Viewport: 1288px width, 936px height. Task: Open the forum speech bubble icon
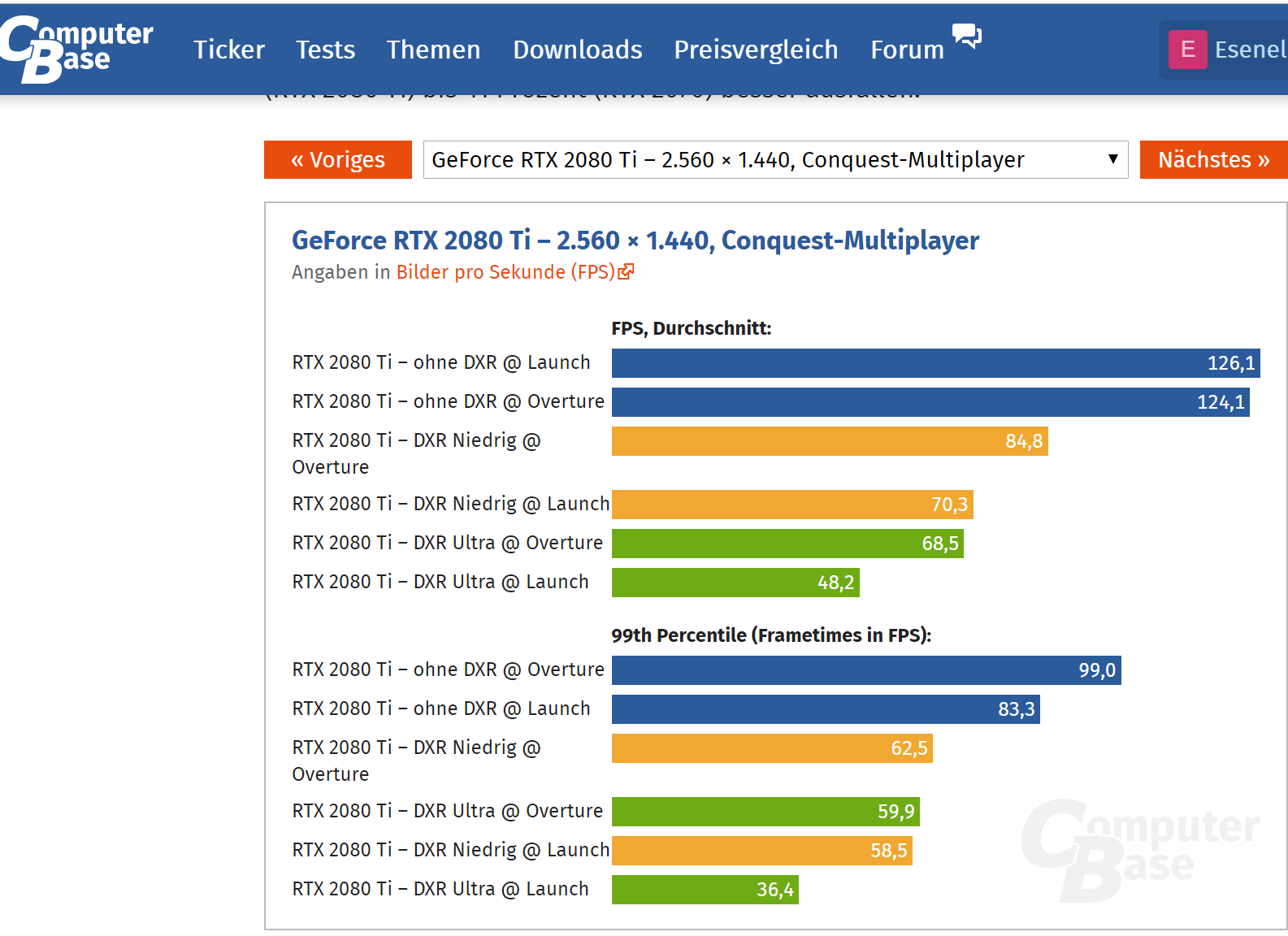[x=967, y=37]
